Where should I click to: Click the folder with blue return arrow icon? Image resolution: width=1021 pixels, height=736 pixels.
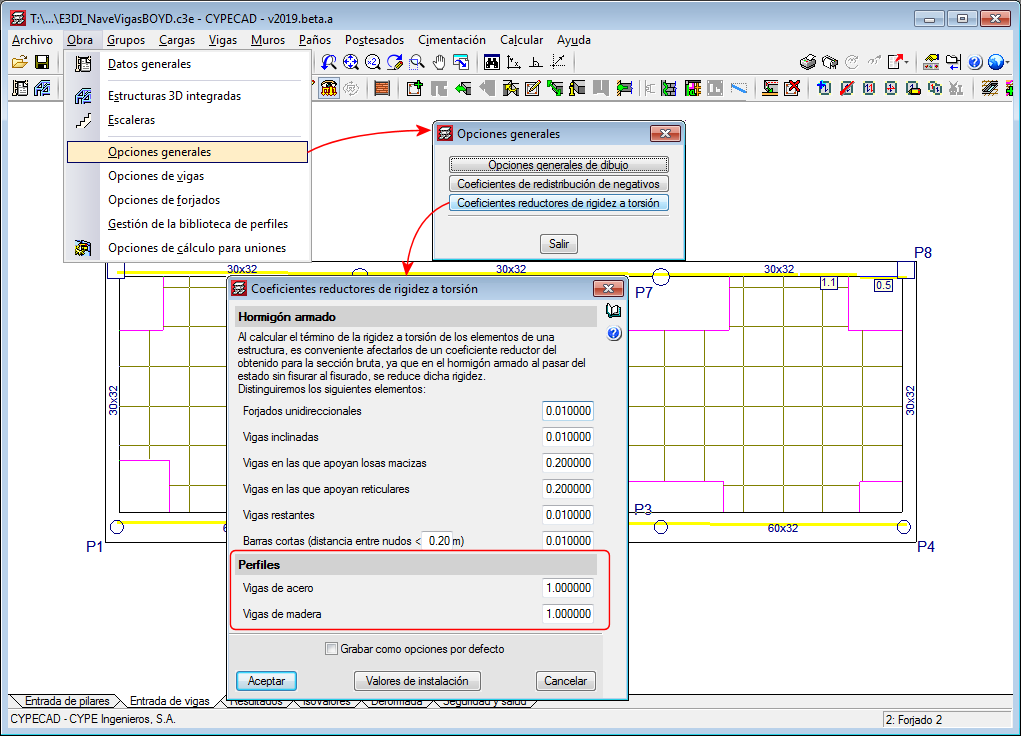[x=953, y=63]
